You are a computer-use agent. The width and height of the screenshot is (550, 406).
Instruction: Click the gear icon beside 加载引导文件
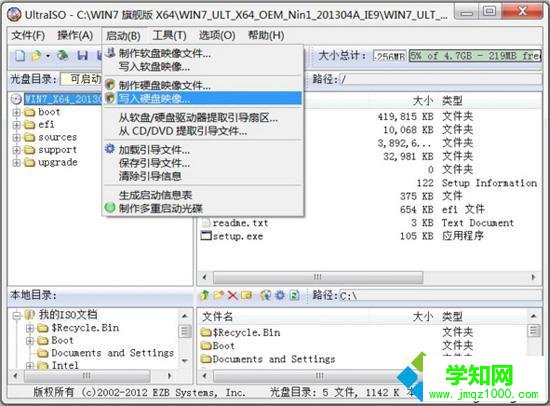[110, 149]
